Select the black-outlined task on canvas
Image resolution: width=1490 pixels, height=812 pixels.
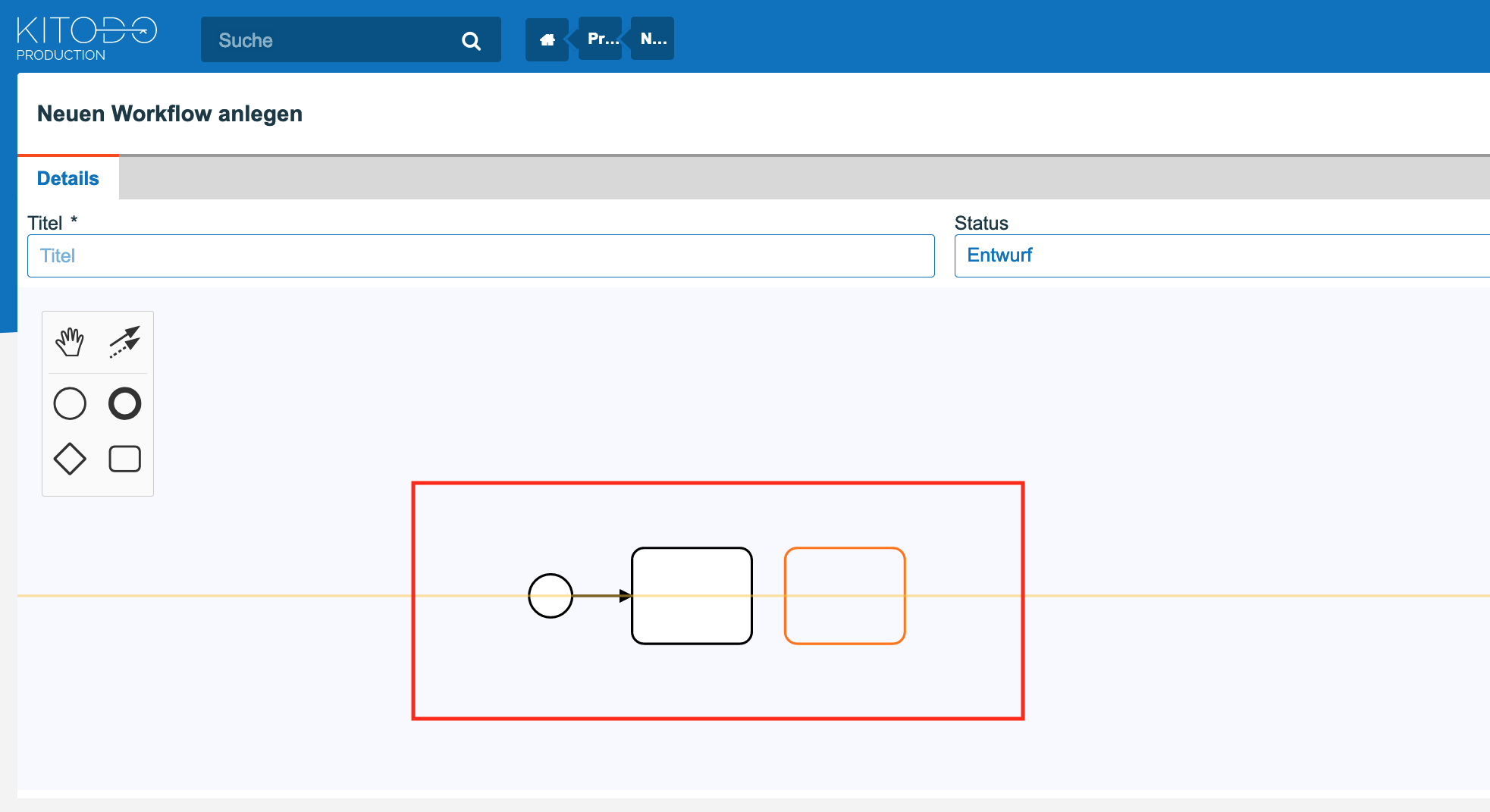click(692, 596)
